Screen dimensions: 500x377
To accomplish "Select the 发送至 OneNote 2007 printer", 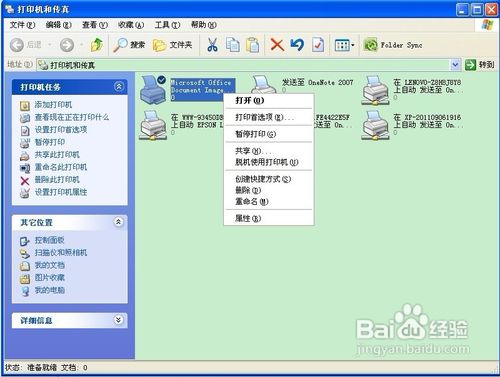I will 264,85.
